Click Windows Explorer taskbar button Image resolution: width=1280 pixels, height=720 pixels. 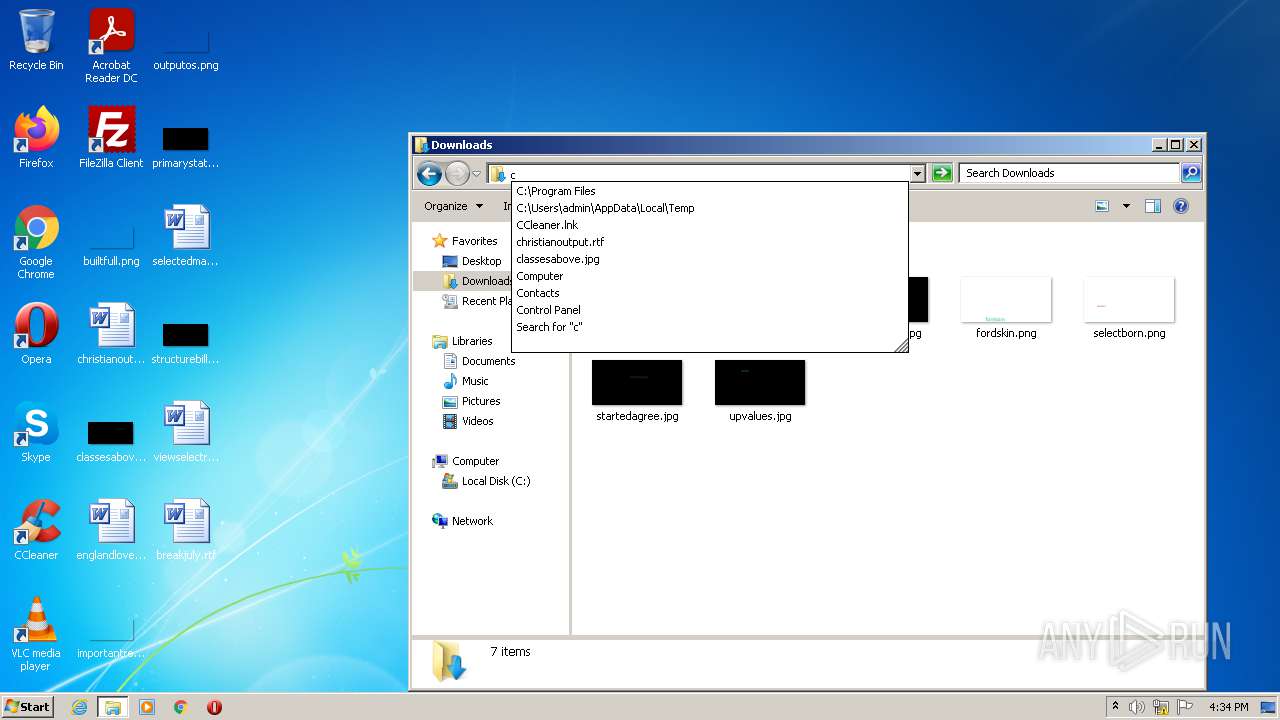coord(113,707)
